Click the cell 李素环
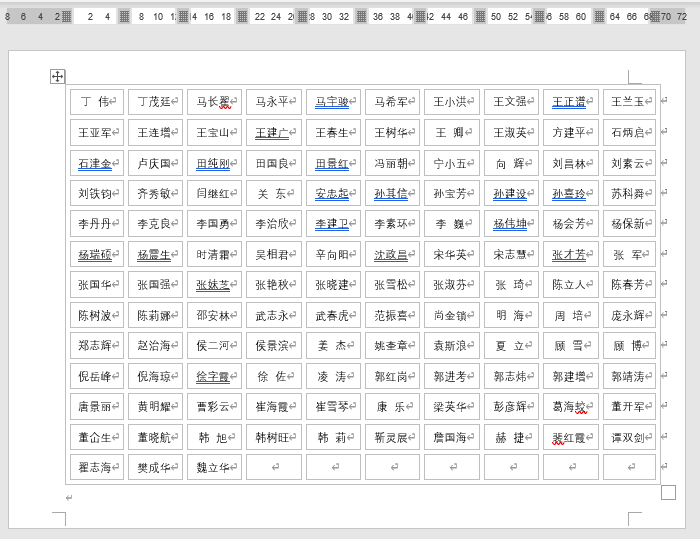Image resolution: width=700 pixels, height=539 pixels. tap(392, 223)
